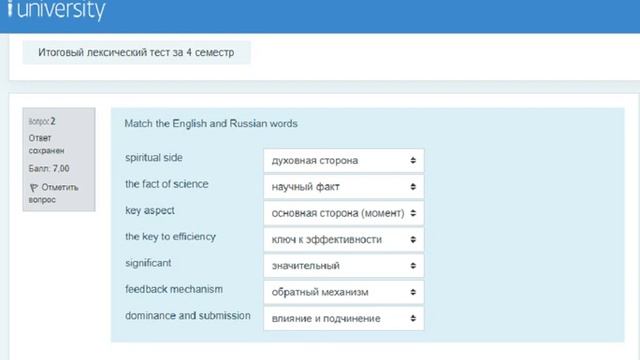
Task: Click the 'Балл: 7,00' text
Action: click(49, 168)
